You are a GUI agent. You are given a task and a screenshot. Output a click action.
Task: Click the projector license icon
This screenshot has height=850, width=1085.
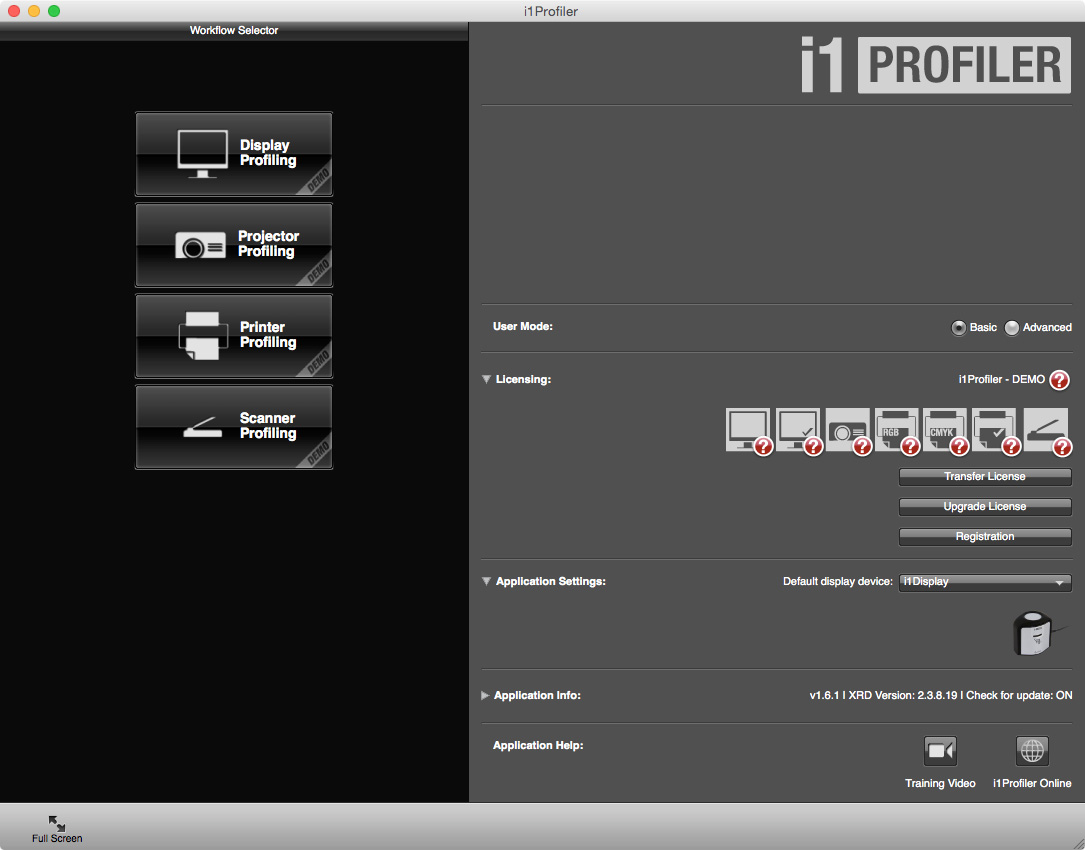pyautogui.click(x=847, y=430)
